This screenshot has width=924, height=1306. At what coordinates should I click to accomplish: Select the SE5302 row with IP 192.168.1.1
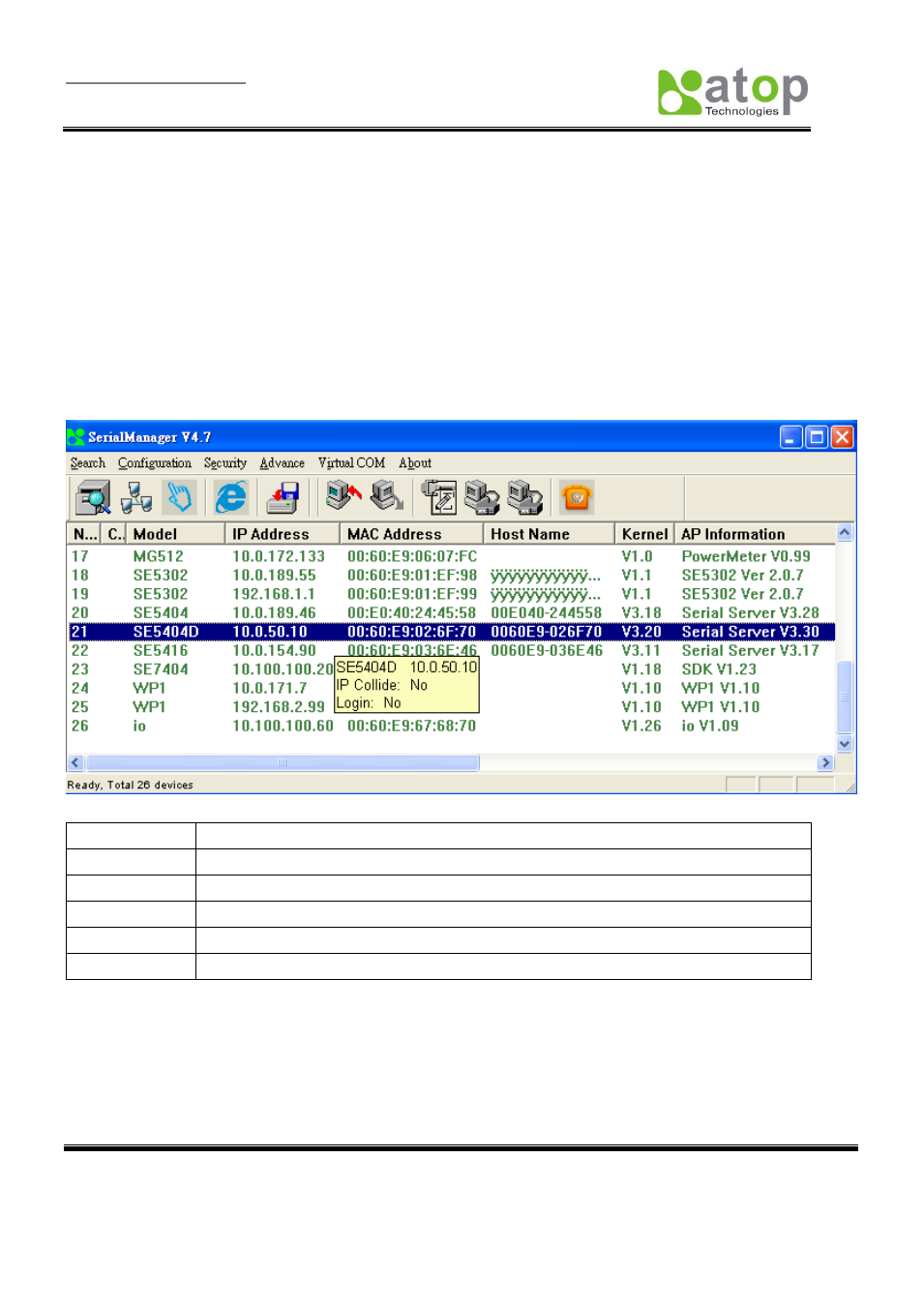[451, 594]
